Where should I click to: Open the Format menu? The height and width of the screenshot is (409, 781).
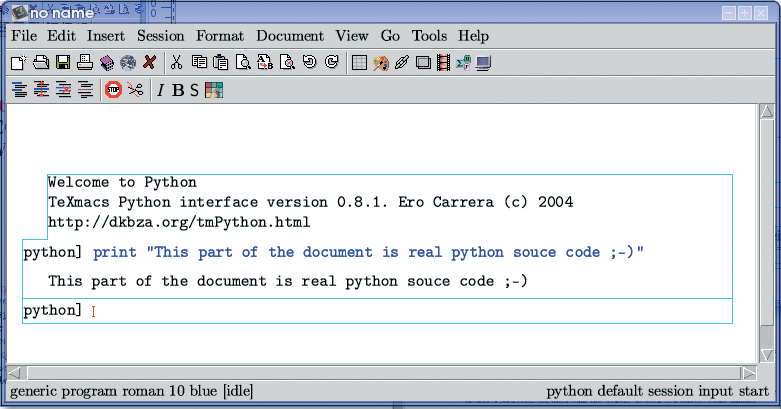(220, 36)
